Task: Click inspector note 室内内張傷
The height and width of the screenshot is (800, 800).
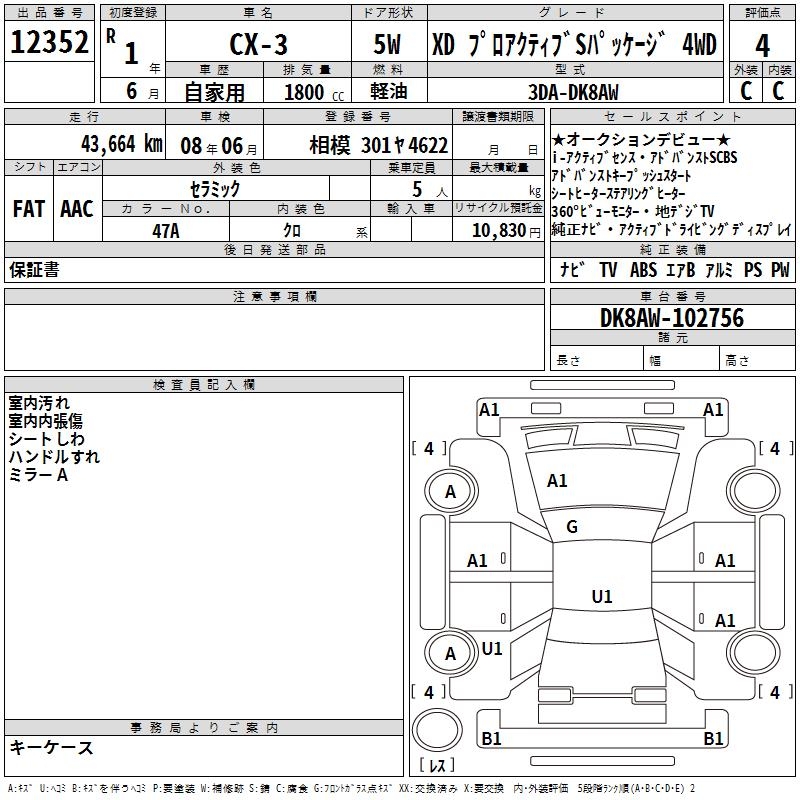Action: 45,420
